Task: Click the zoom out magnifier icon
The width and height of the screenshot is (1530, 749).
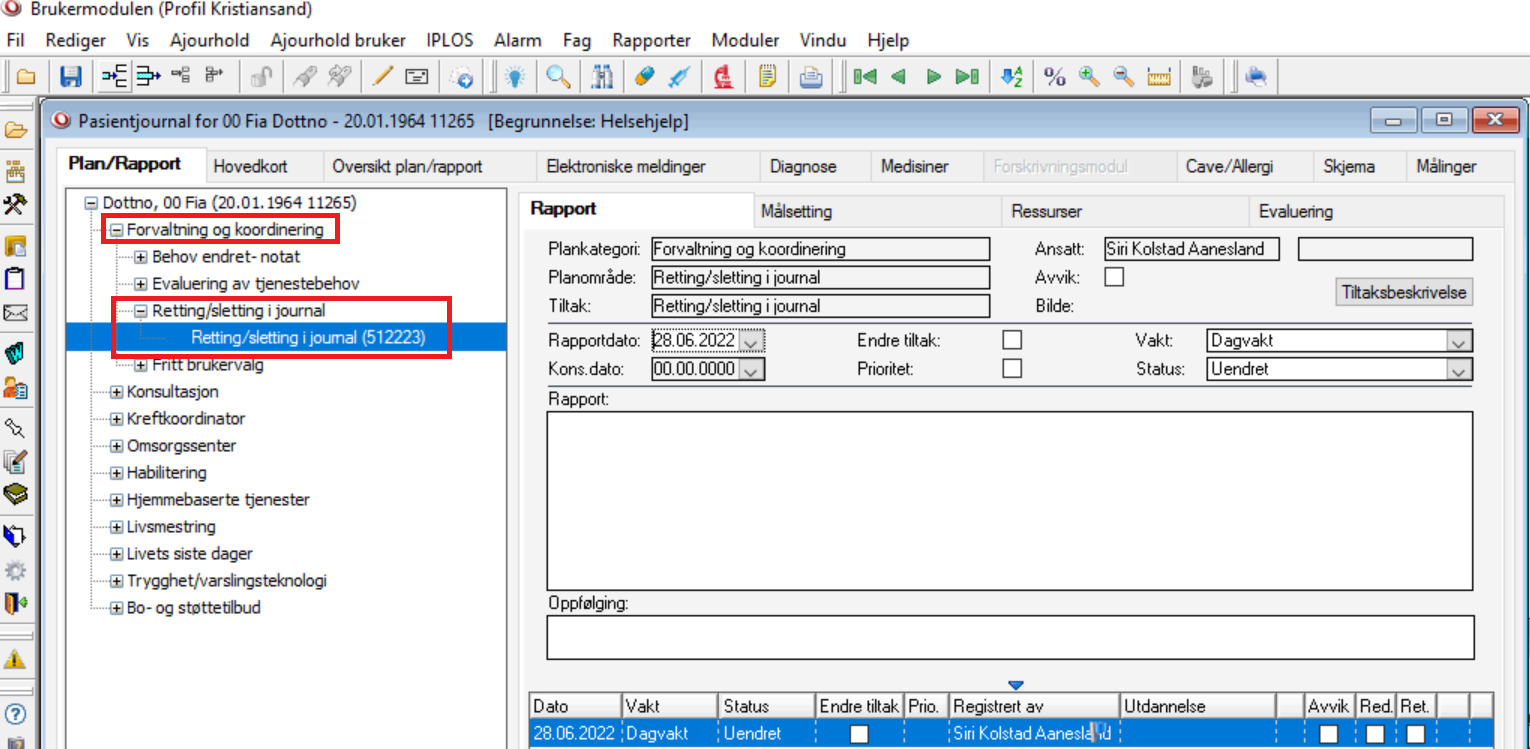Action: pos(1124,76)
